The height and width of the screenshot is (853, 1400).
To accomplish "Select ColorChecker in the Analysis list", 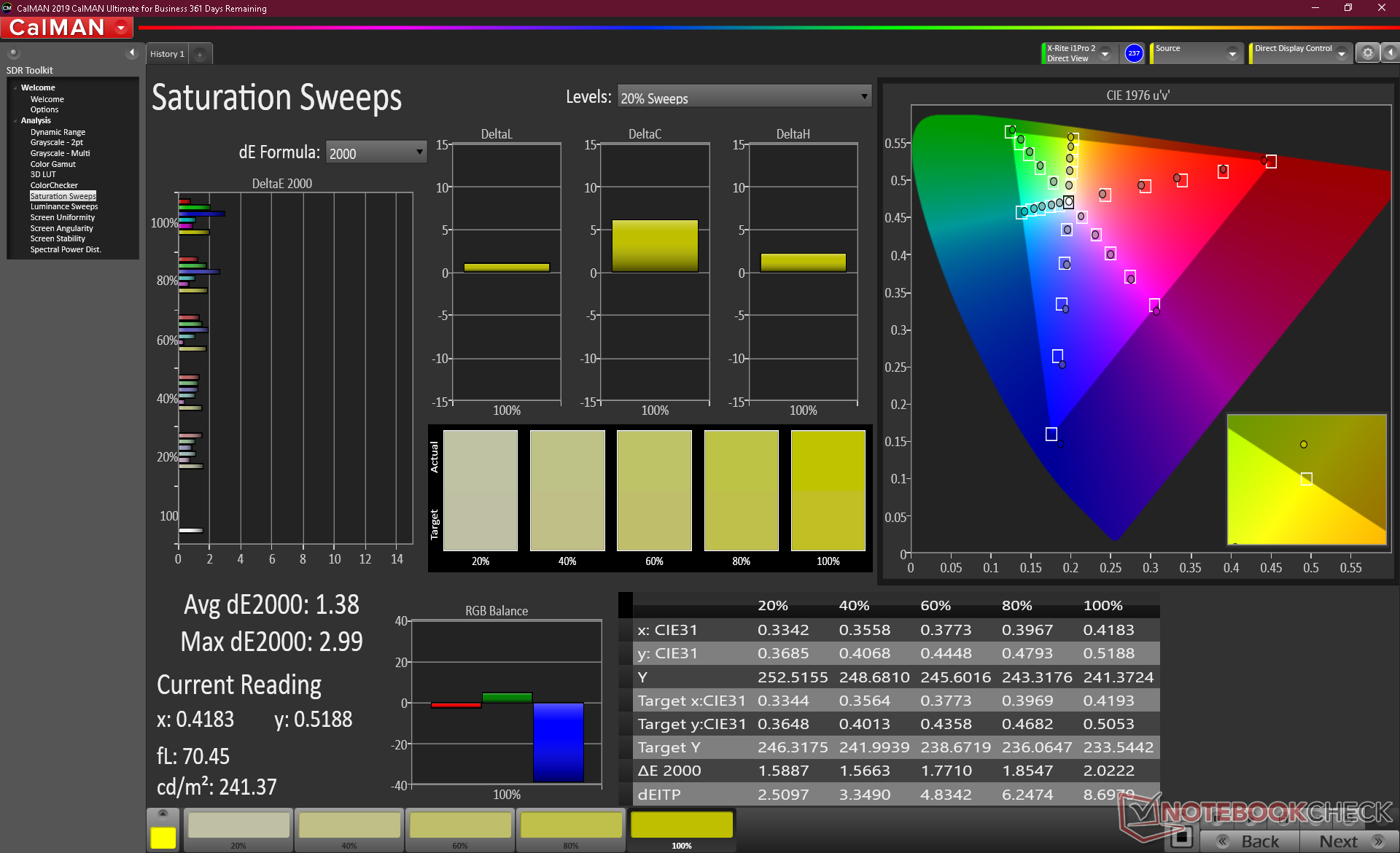I will [x=54, y=185].
